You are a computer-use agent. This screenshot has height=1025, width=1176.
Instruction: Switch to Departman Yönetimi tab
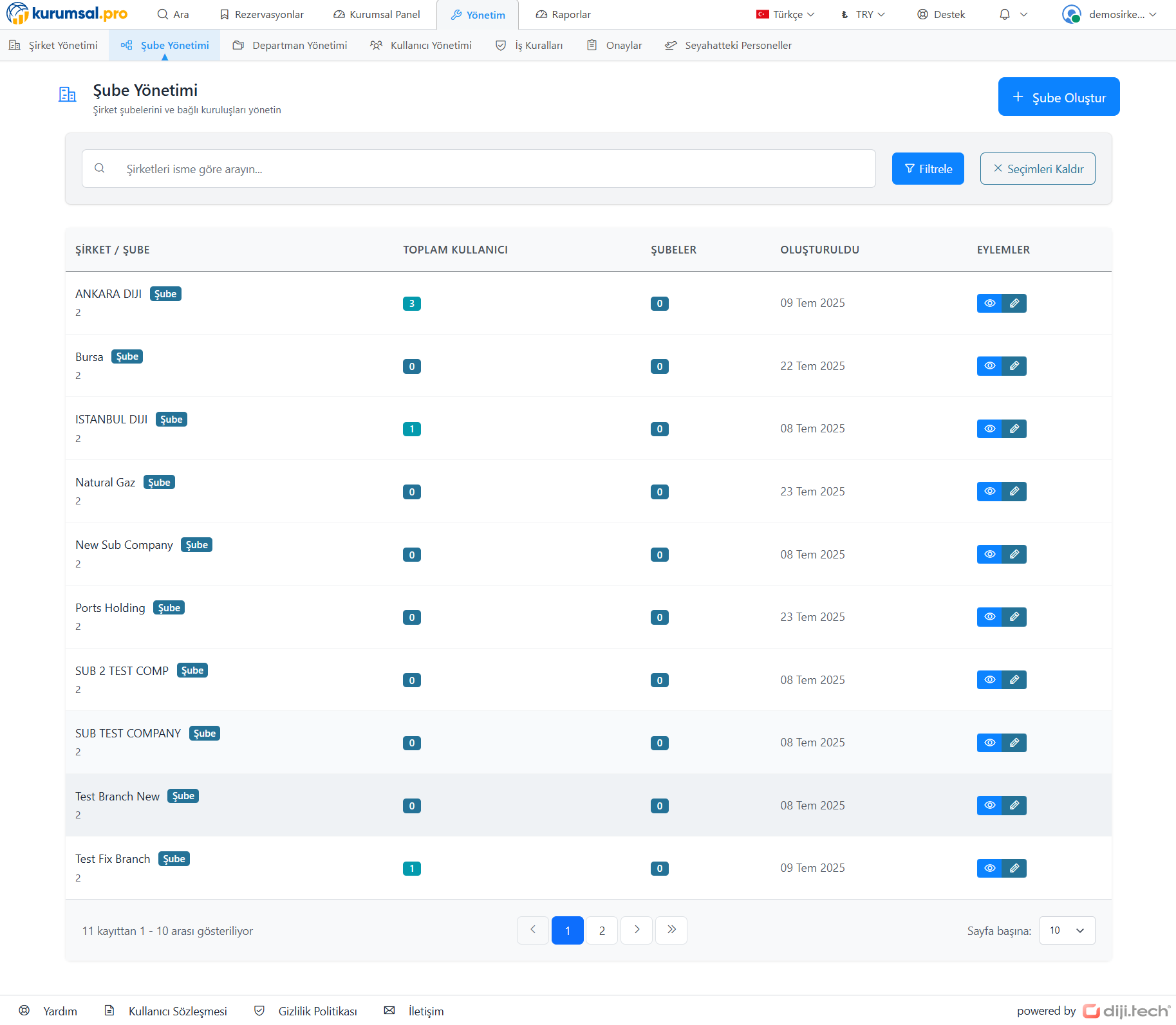(x=290, y=45)
